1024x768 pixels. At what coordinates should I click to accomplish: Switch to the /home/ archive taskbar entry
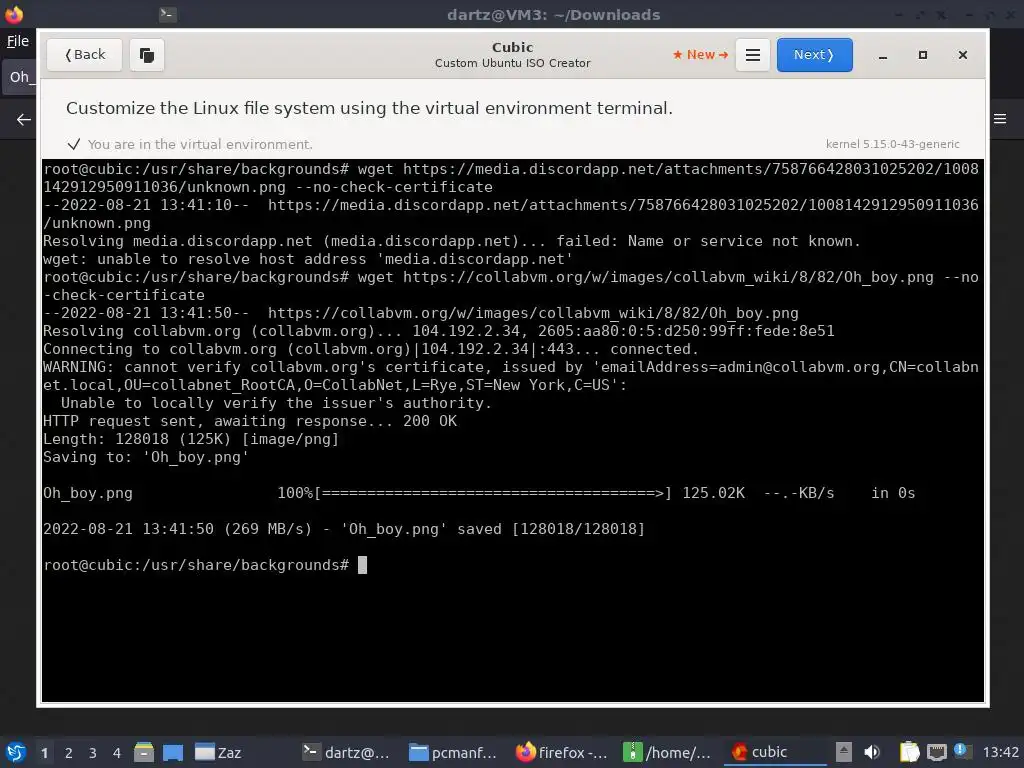tap(667, 752)
